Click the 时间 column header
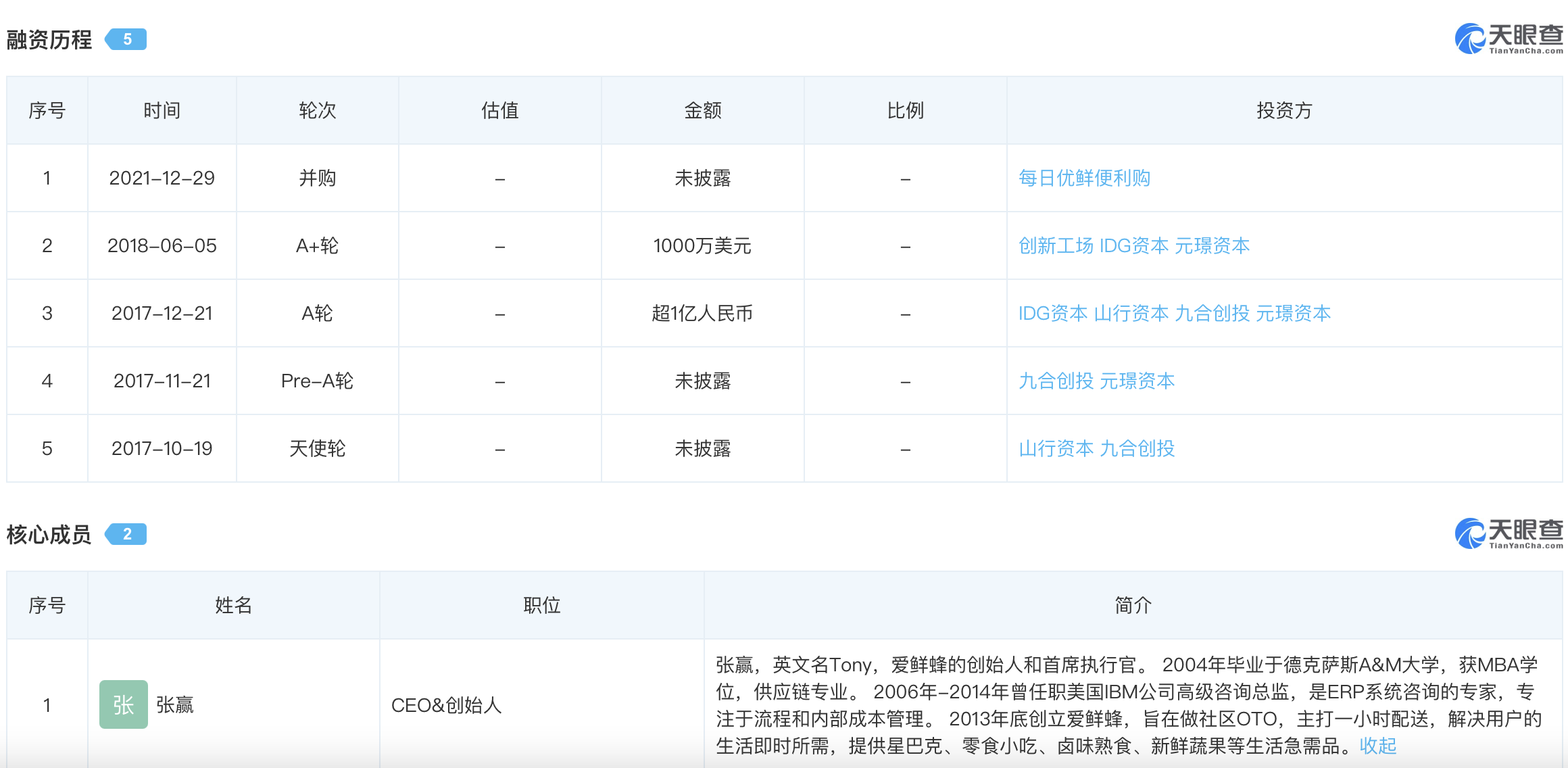Viewport: 1568px width, 768px height. (x=162, y=110)
